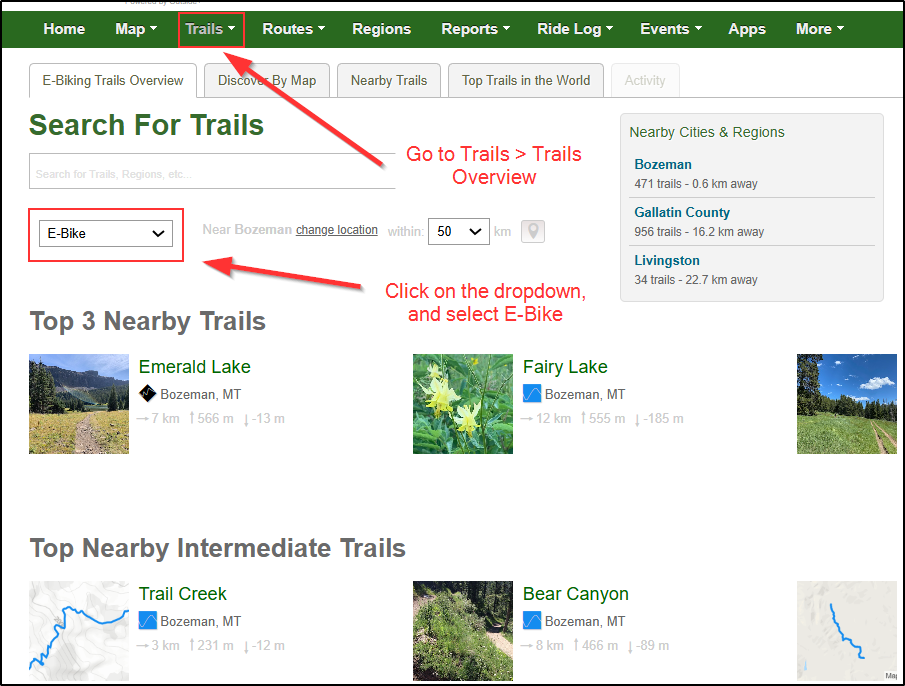This screenshot has height=686, width=905.
Task: Click the change location link
Action: [337, 230]
